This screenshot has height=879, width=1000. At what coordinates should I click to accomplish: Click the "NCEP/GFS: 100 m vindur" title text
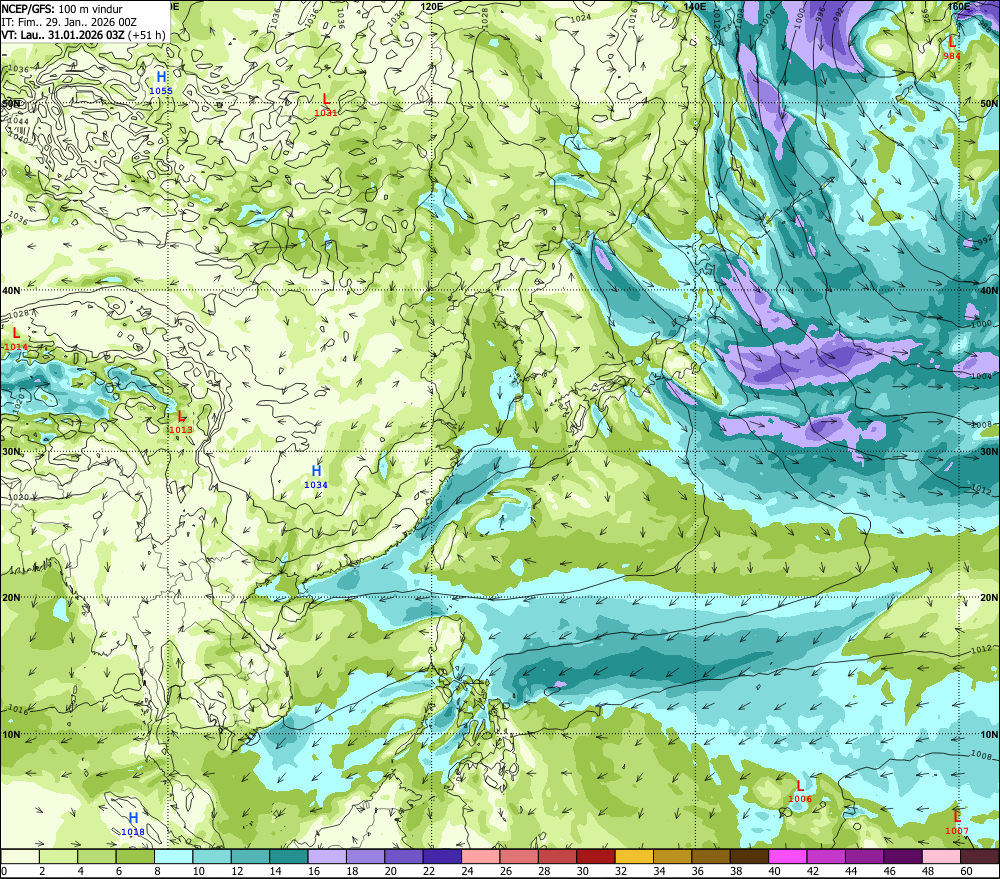[x=62, y=9]
